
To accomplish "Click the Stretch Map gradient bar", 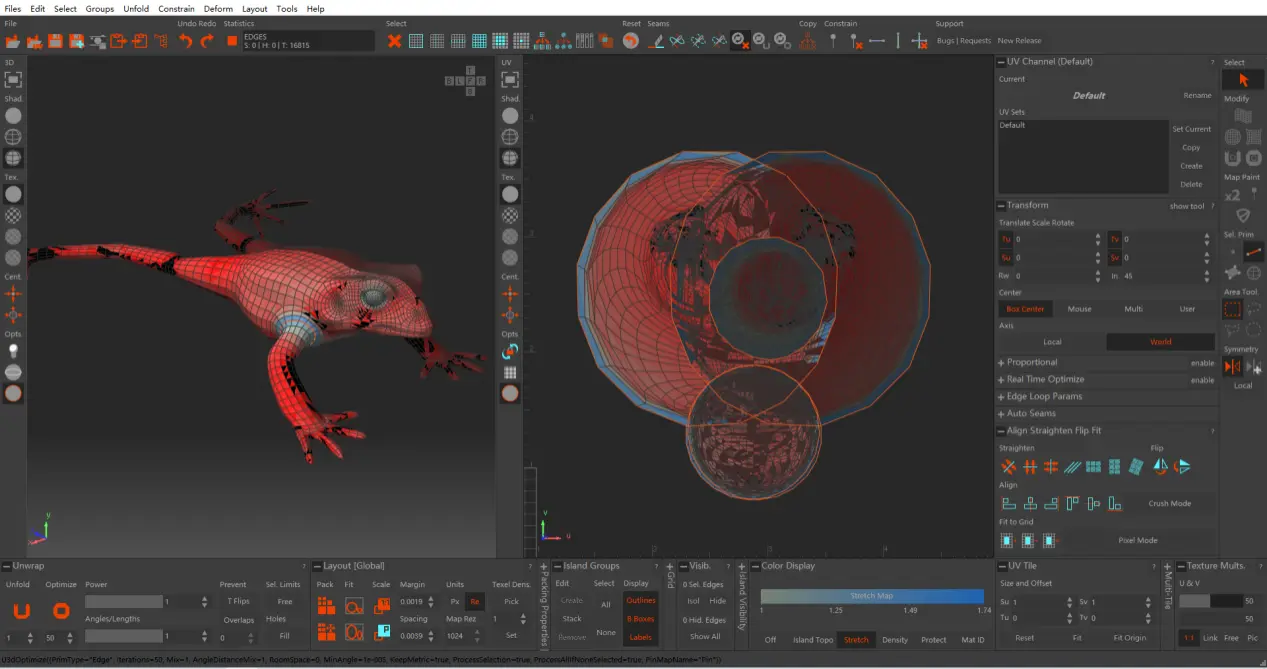I will (871, 596).
